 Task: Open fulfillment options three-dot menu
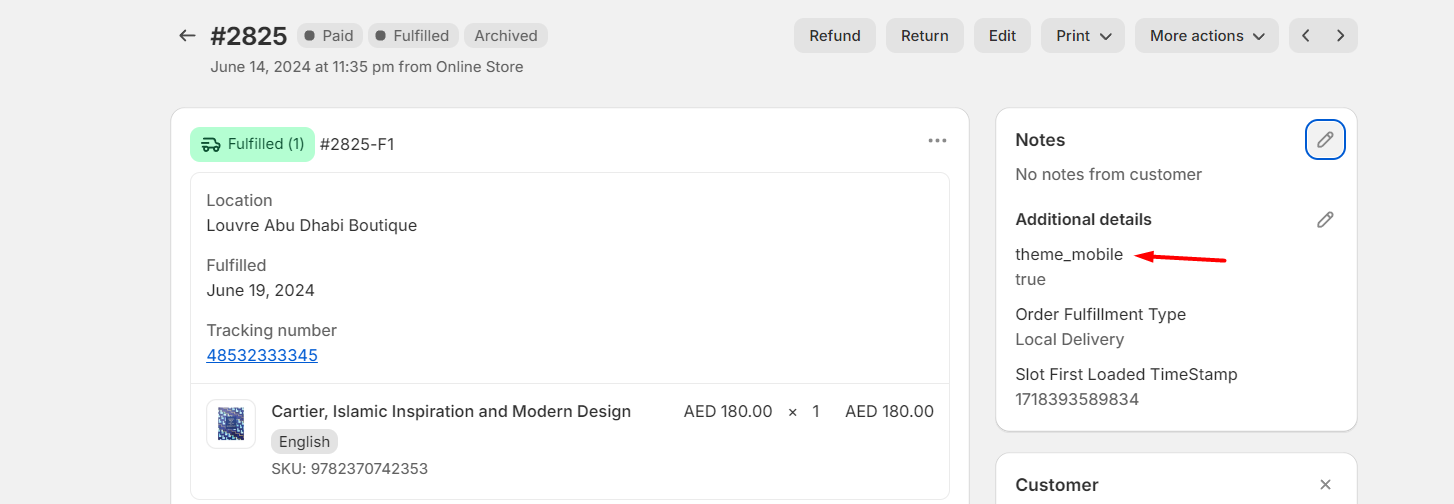point(937,141)
